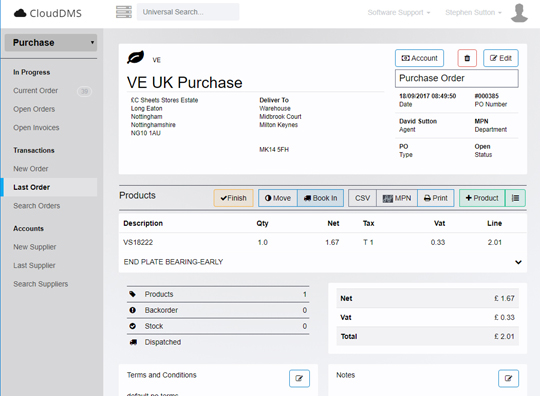This screenshot has height=396, width=540.
Task: Add item with +Product button
Action: pos(482,198)
